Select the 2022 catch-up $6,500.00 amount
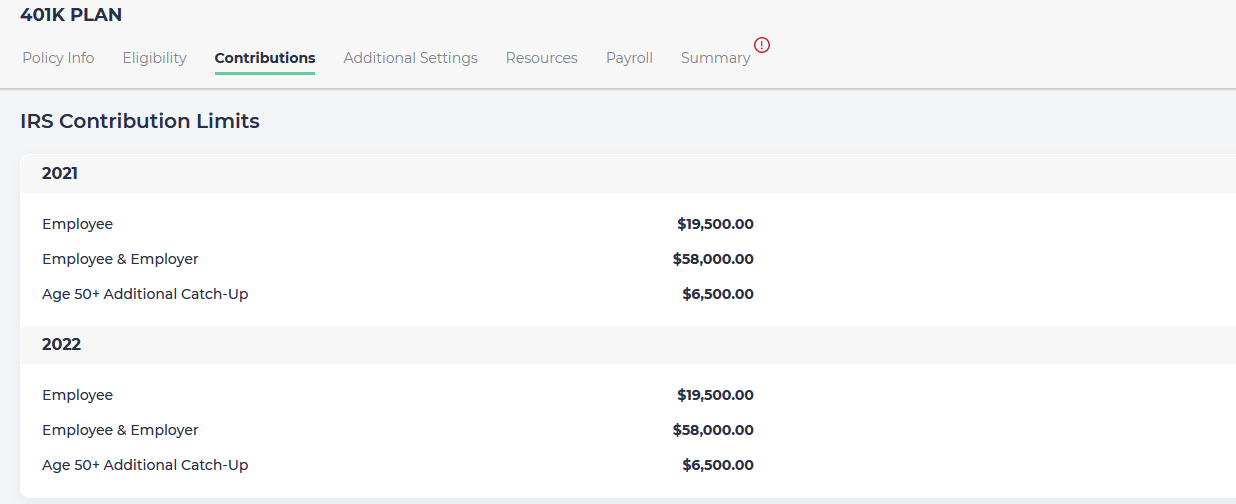The image size is (1236, 504). coord(718,465)
